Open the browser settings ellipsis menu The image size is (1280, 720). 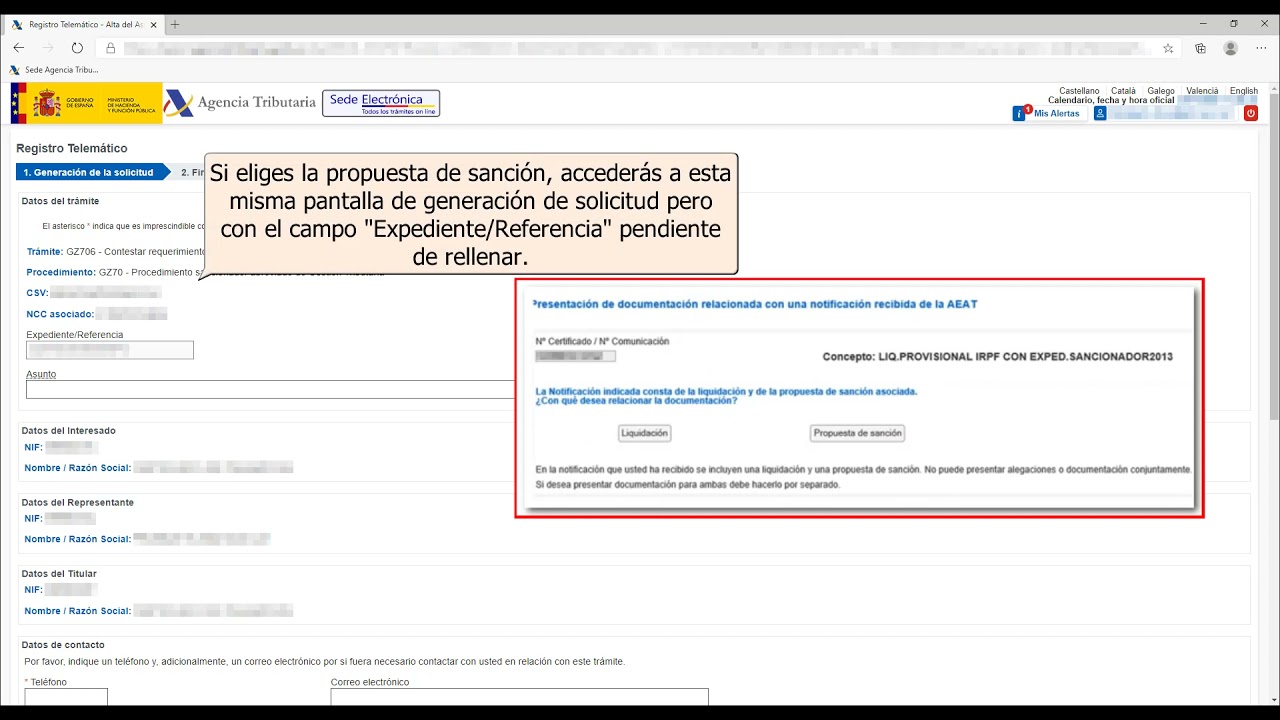coord(1261,48)
